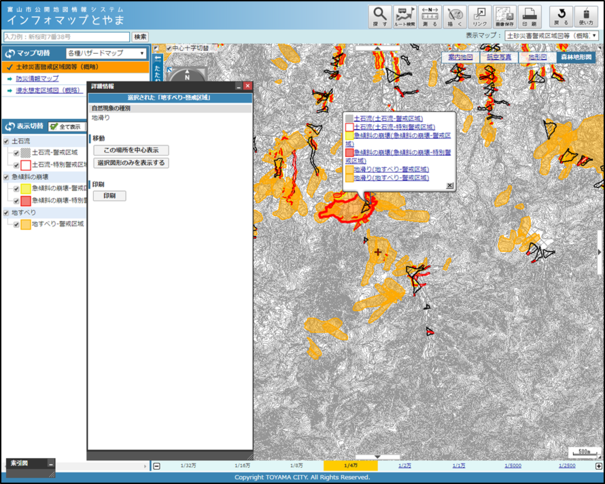Image resolution: width=605 pixels, height=484 pixels.
Task: Uncheck the 急傾斜の崩壊 group checkbox
Action: tap(6, 177)
